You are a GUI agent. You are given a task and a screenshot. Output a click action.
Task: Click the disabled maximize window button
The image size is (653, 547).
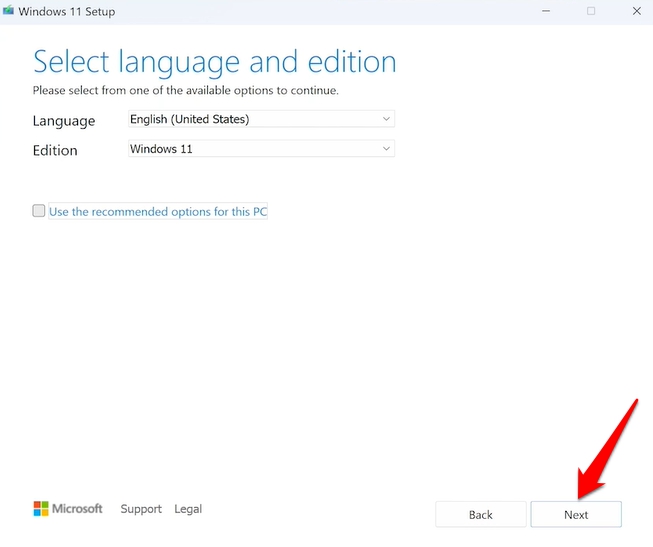[591, 11]
